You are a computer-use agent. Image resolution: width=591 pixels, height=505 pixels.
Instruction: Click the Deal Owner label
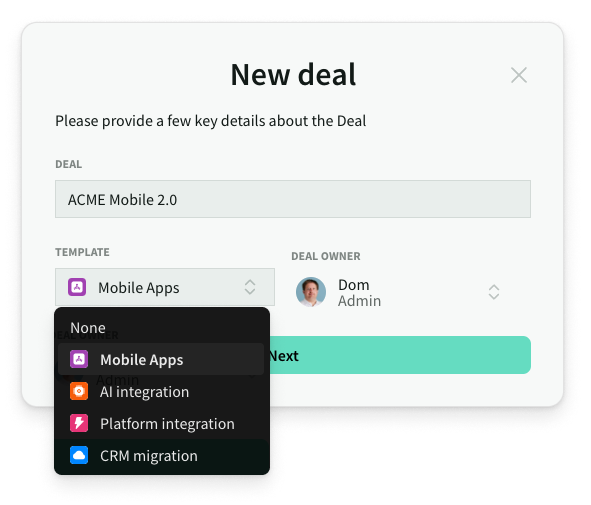[x=326, y=256]
